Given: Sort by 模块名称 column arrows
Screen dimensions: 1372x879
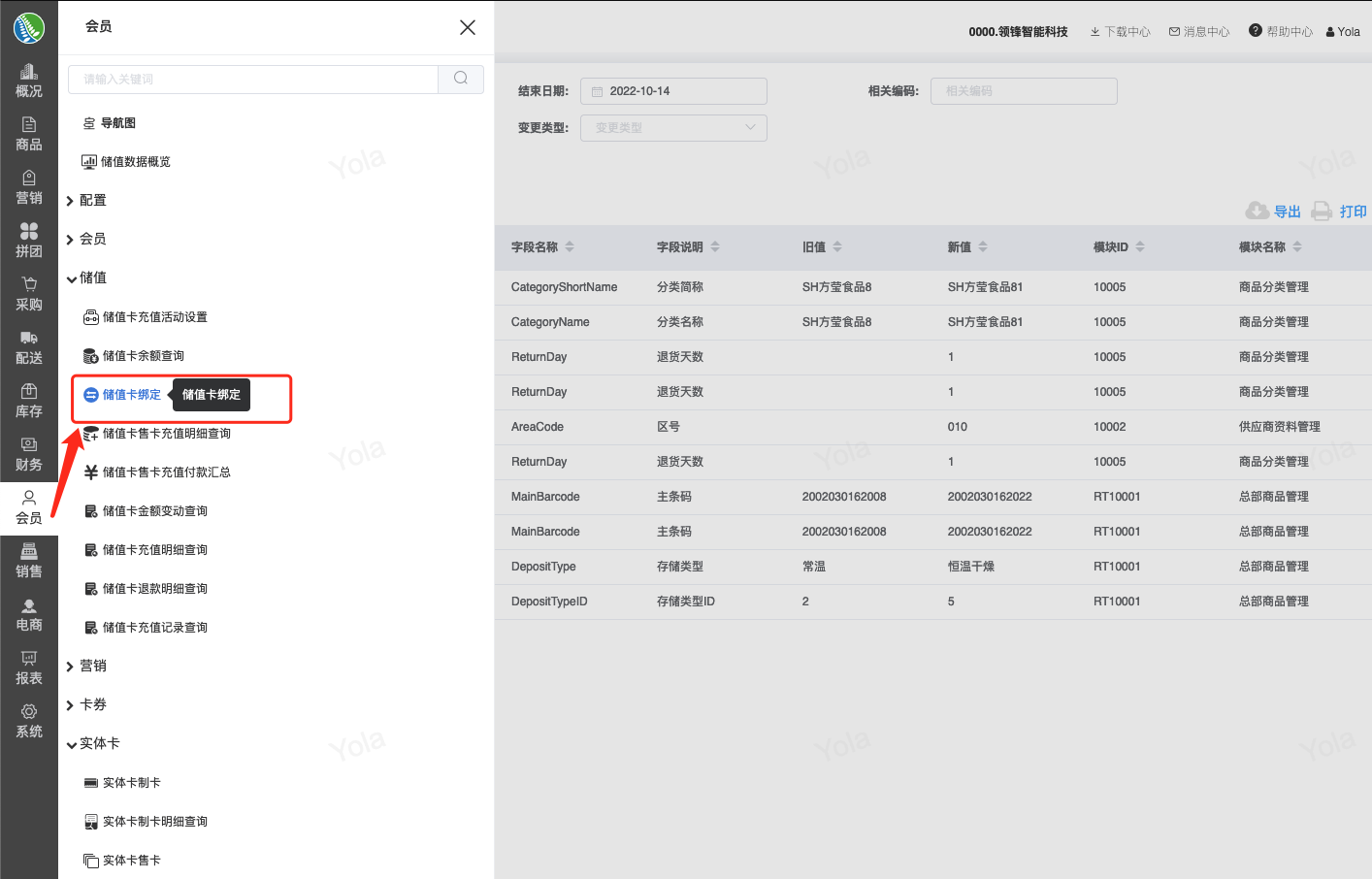Looking at the screenshot, I should pos(1297,246).
